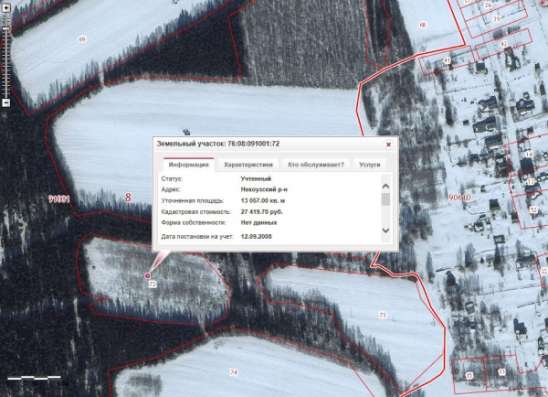This screenshot has height=397, width=548.
Task: Click the ownership value 'Нет данных'
Action: pyautogui.click(x=259, y=222)
